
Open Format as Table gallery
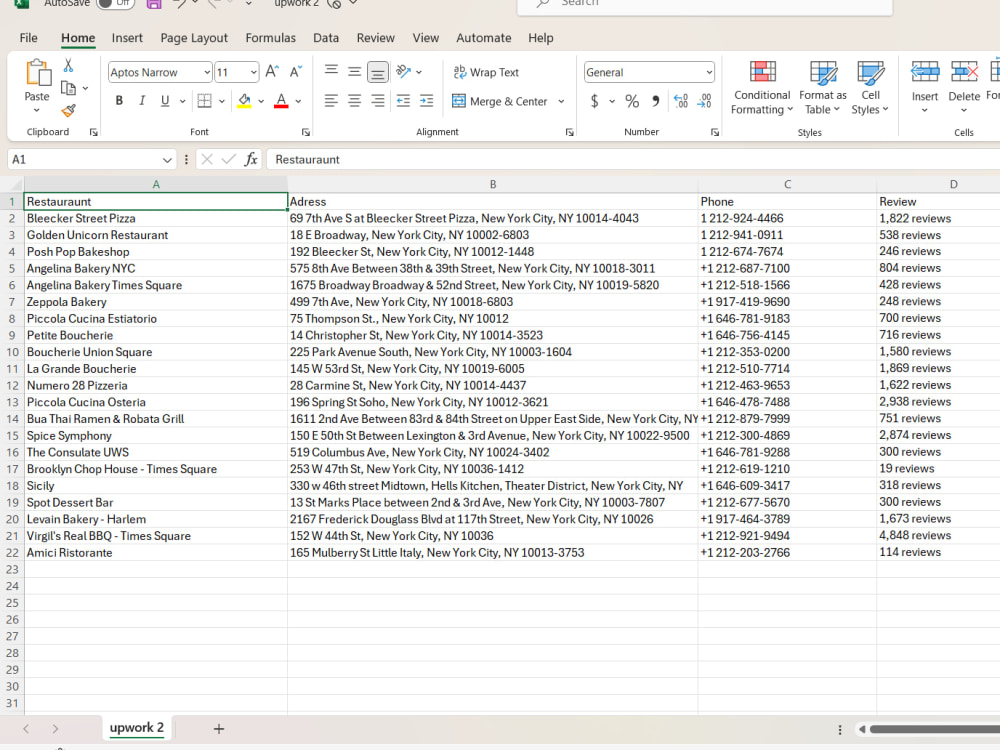pos(823,88)
